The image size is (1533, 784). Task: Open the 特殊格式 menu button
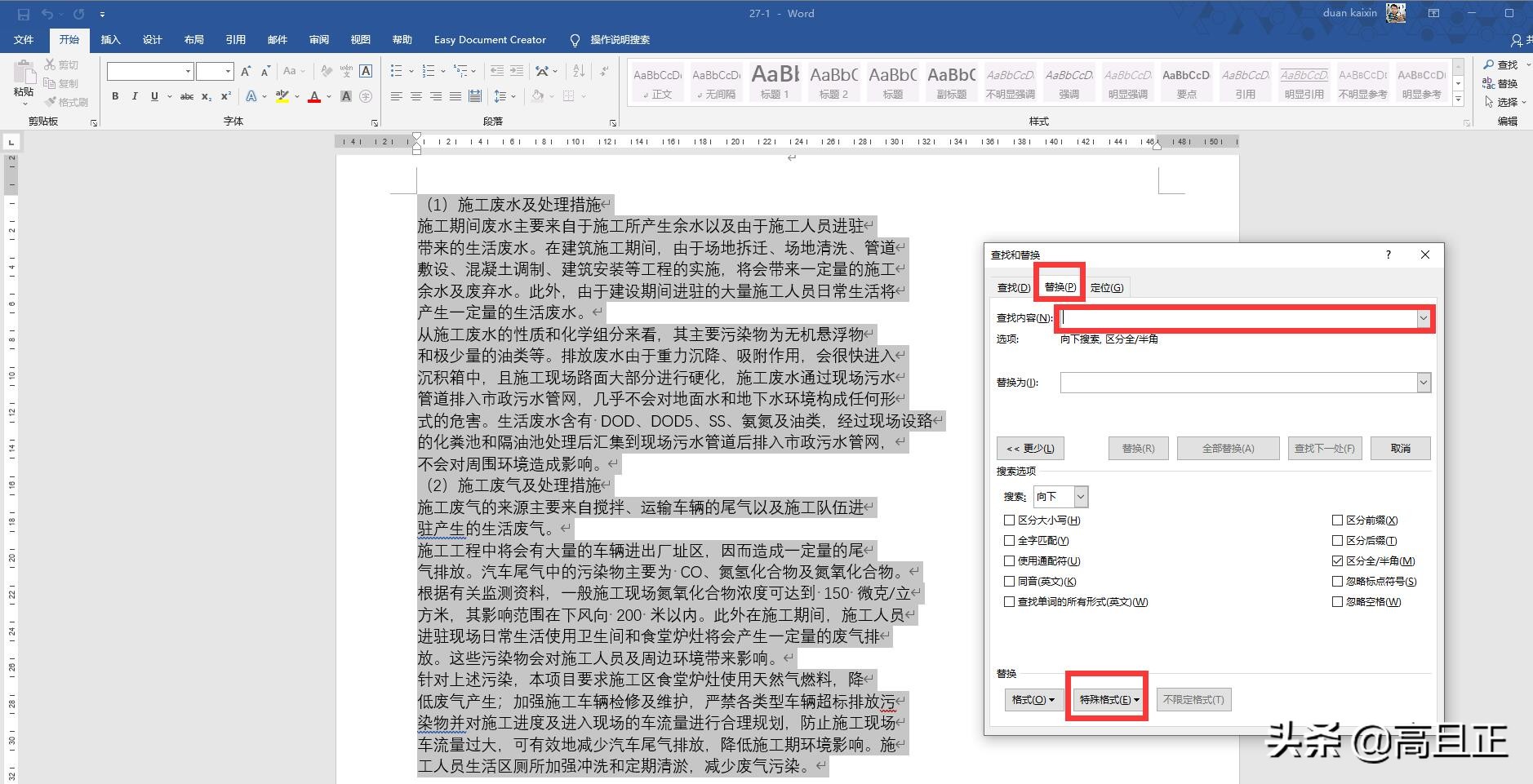1107,698
